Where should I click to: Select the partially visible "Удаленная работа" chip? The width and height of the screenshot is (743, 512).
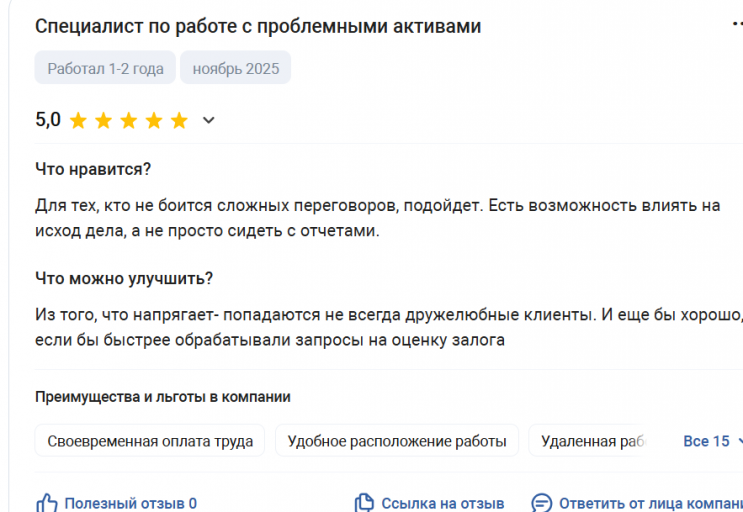[x=590, y=441]
